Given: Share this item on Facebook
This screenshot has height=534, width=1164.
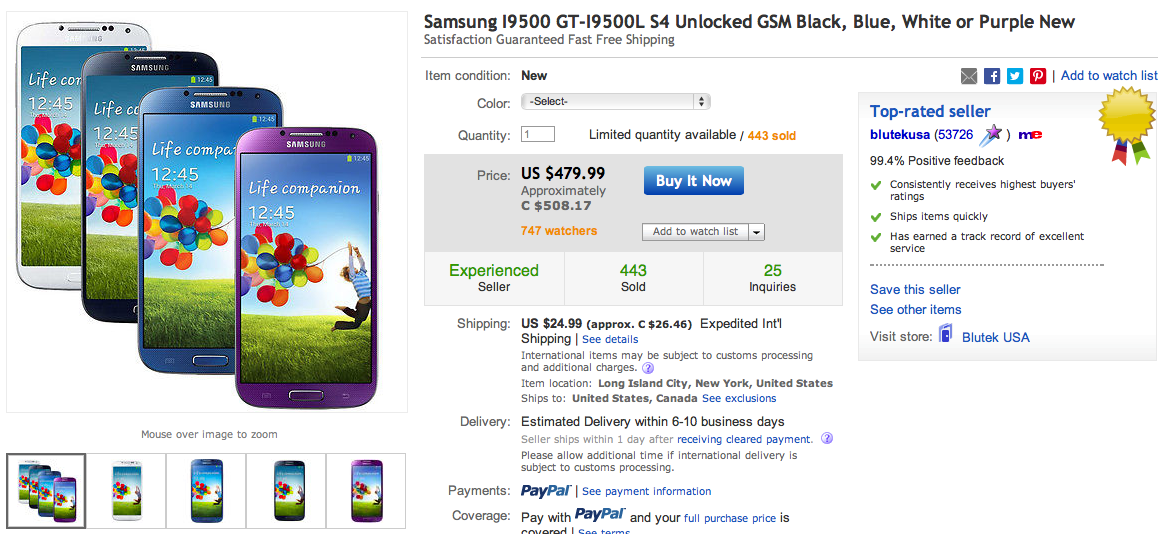Looking at the screenshot, I should pyautogui.click(x=992, y=76).
